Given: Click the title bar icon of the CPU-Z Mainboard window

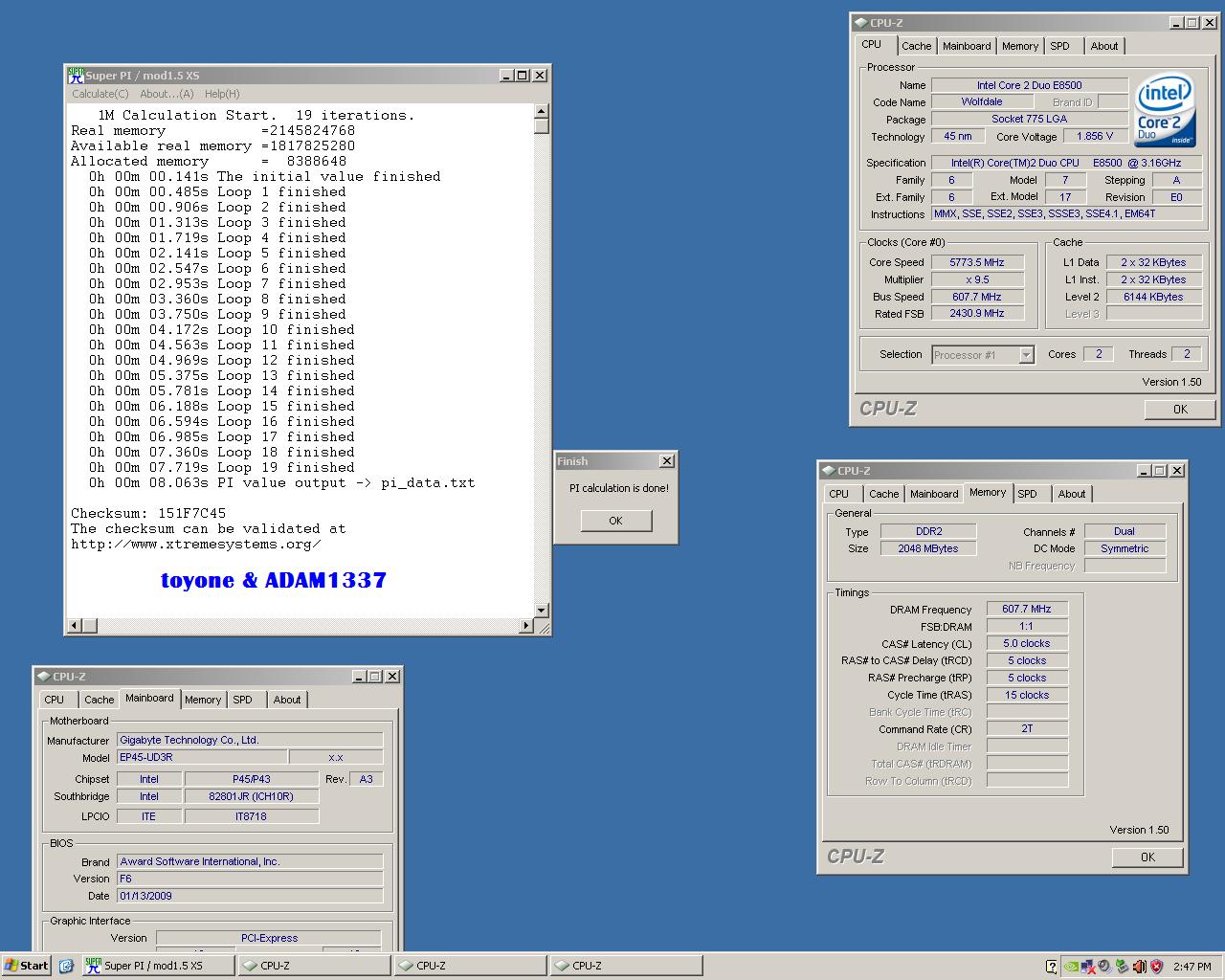Looking at the screenshot, I should [x=43, y=676].
